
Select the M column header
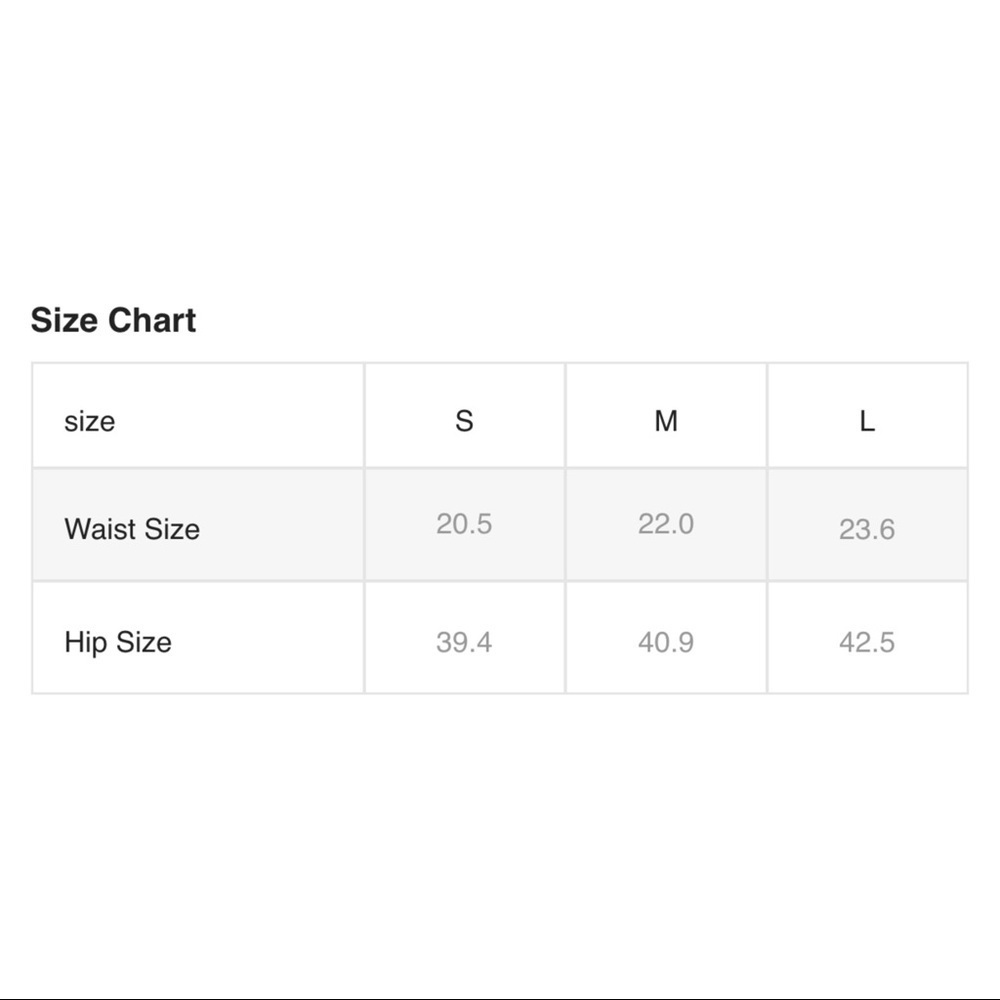tap(666, 420)
